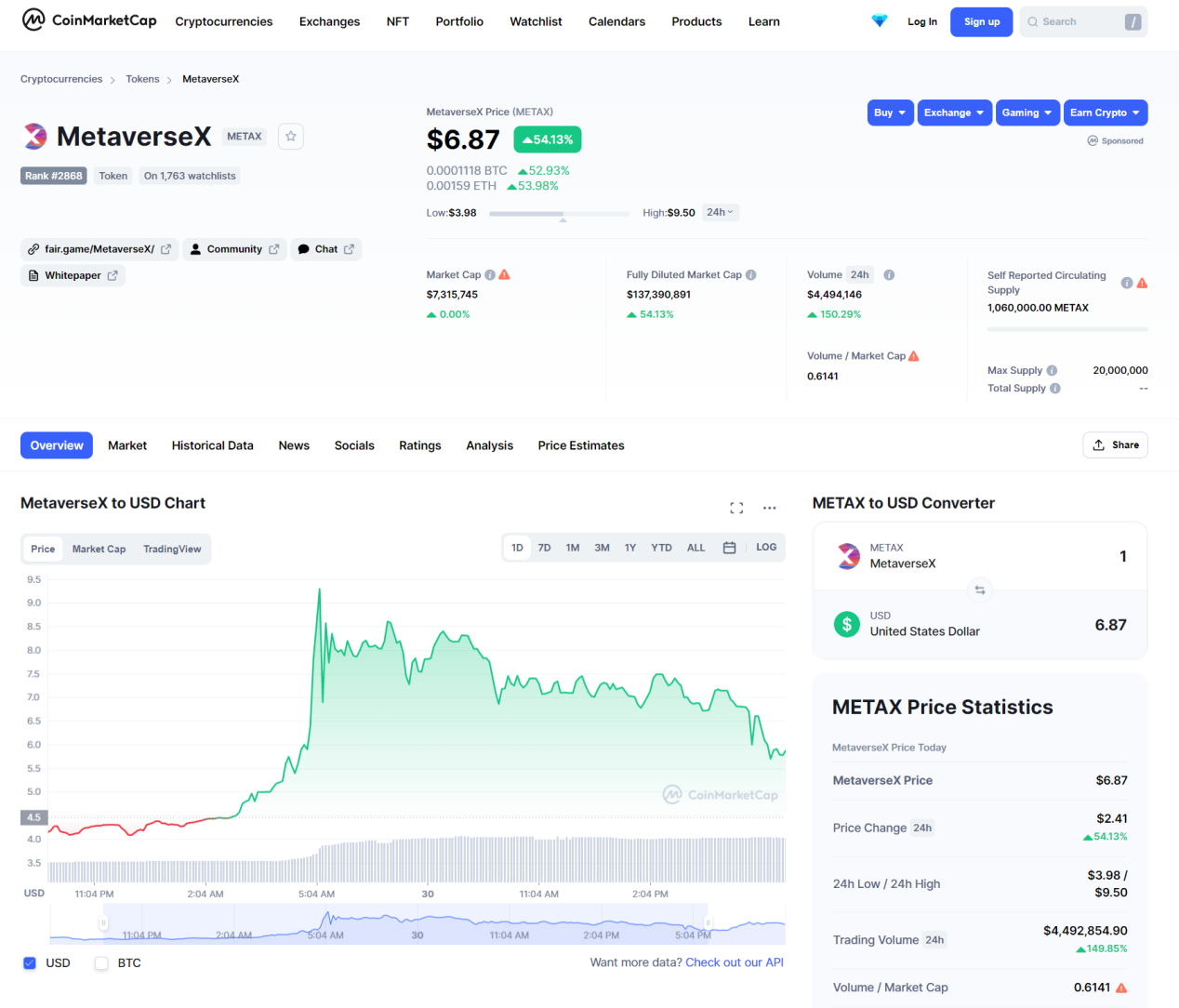Click the Search input field
Screen dimensions: 1179x1008
[1084, 21]
